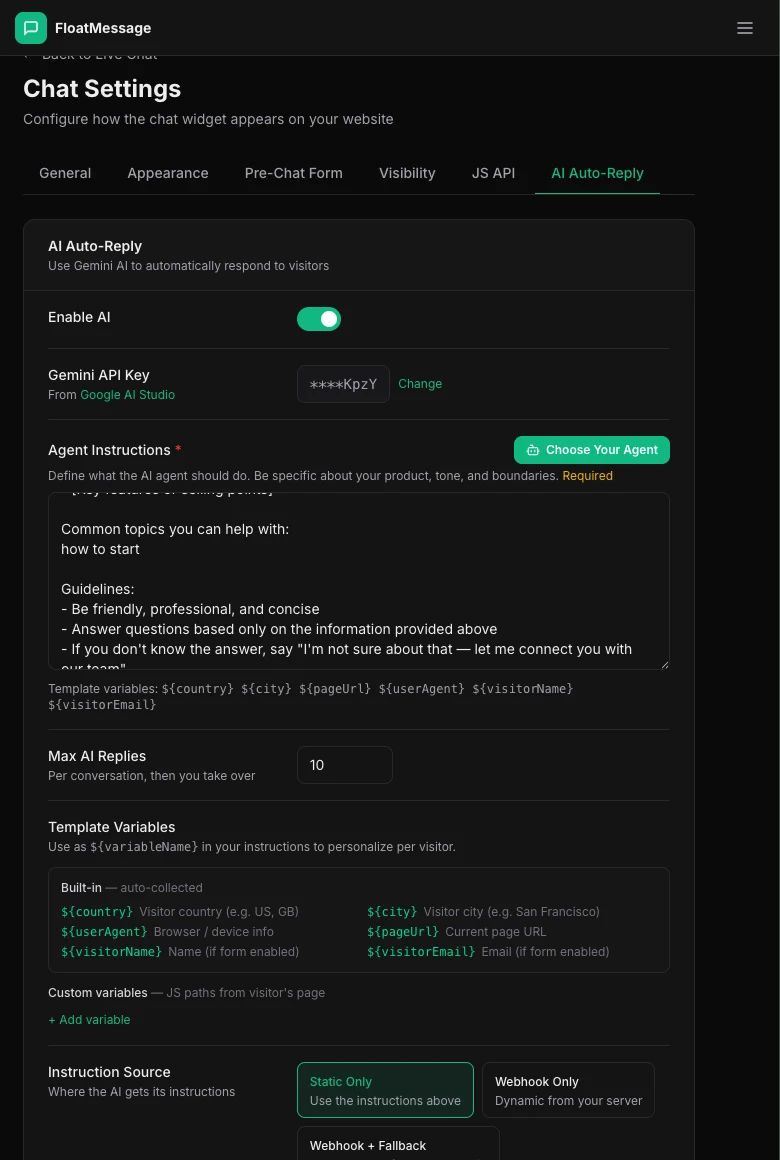Open the Visibility tab
780x1160 pixels.
(407, 173)
